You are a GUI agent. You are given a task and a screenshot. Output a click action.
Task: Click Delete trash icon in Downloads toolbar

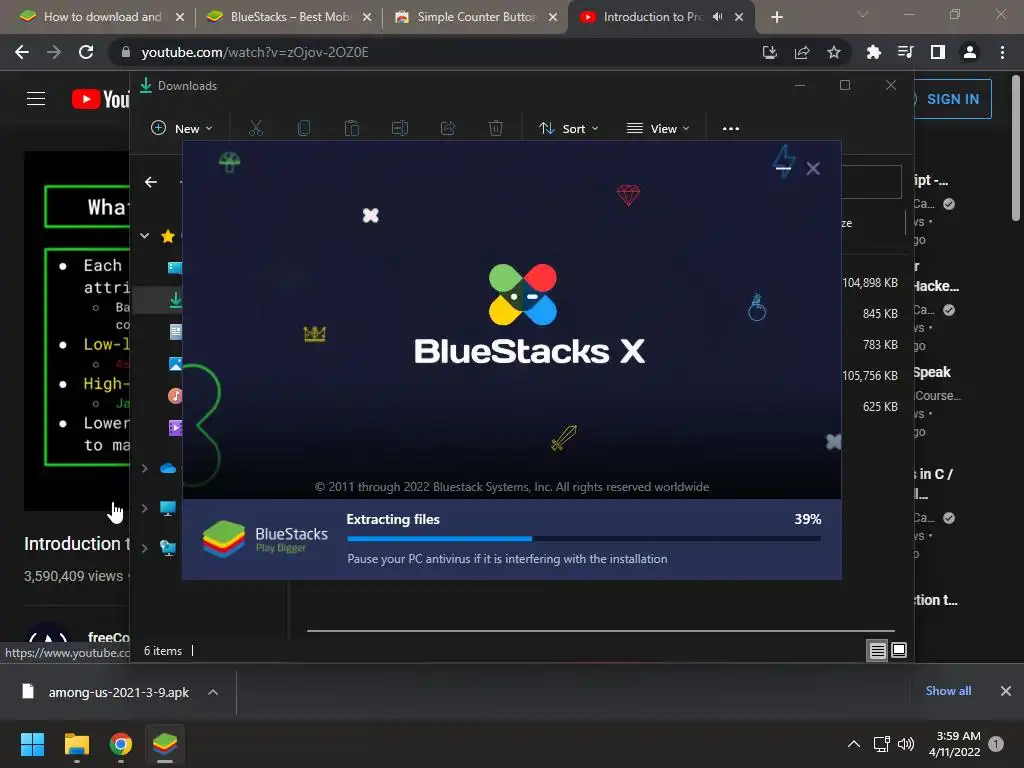click(x=496, y=128)
